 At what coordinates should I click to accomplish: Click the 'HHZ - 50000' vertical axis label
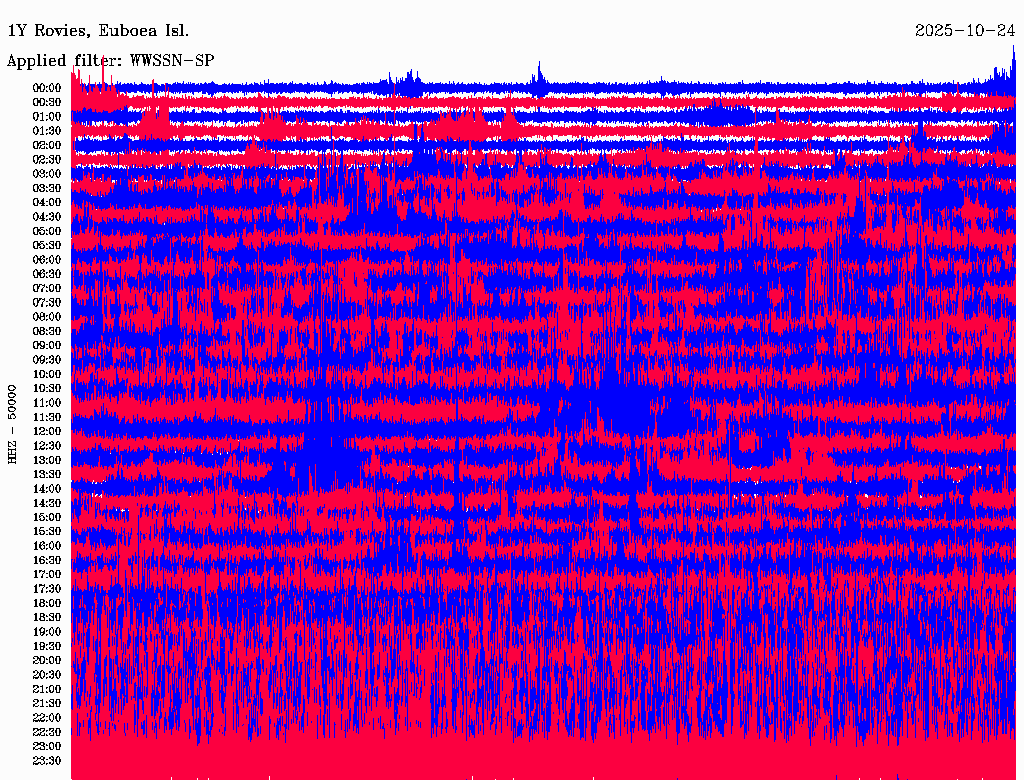pyautogui.click(x=12, y=425)
